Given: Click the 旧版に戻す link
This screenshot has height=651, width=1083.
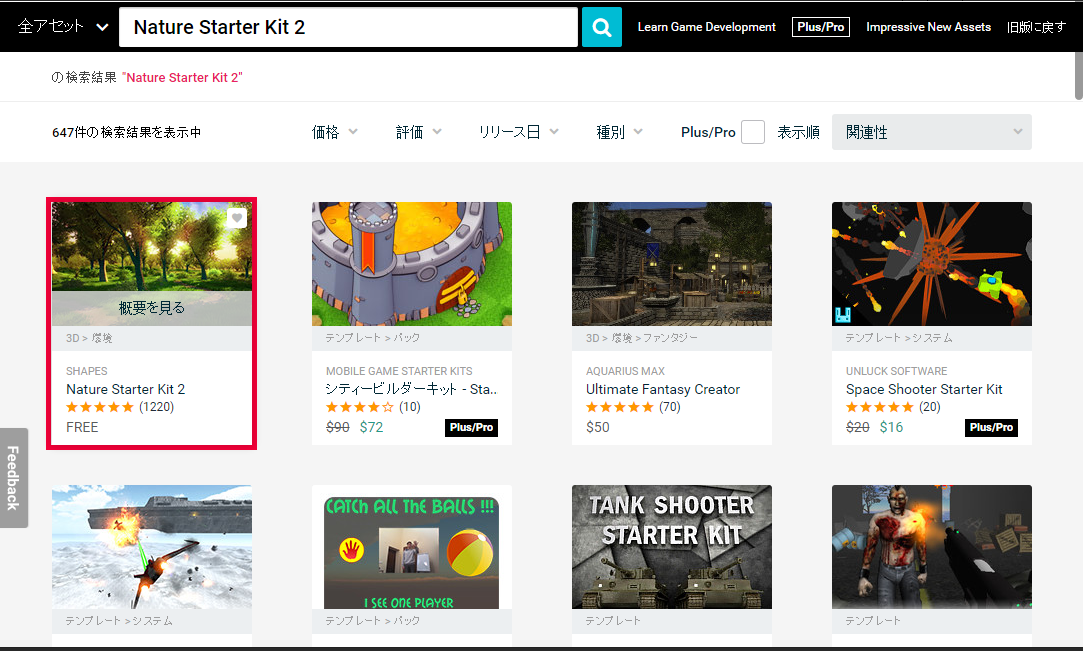Looking at the screenshot, I should 1036,27.
